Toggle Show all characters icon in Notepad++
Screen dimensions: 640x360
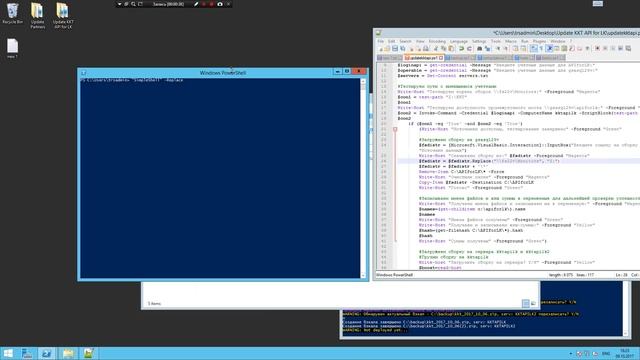click(542, 49)
